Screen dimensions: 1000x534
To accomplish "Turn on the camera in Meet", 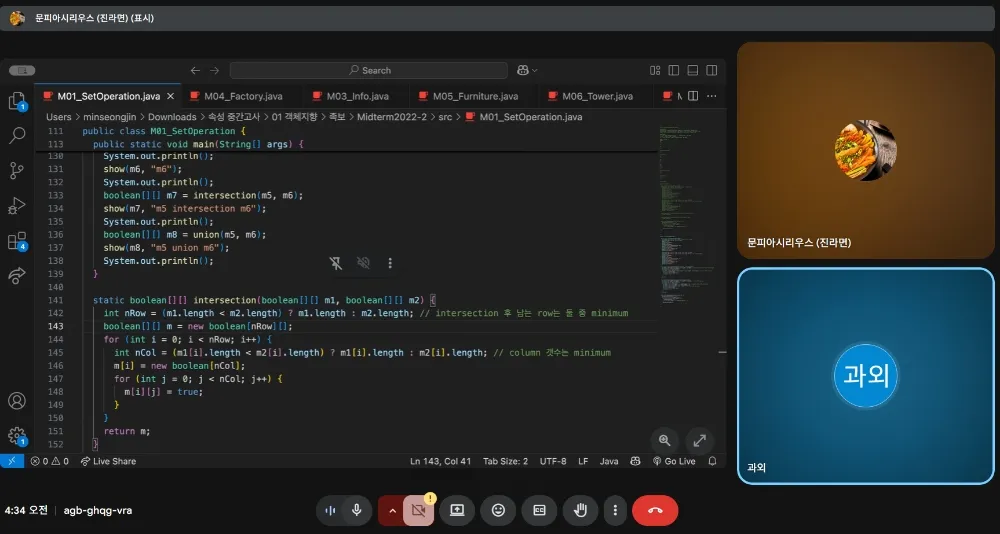I will 418,510.
